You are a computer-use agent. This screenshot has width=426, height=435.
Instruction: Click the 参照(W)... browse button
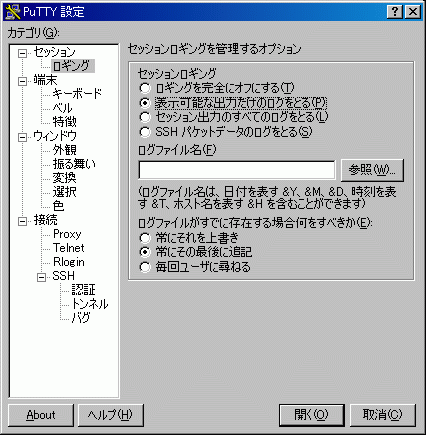(372, 170)
